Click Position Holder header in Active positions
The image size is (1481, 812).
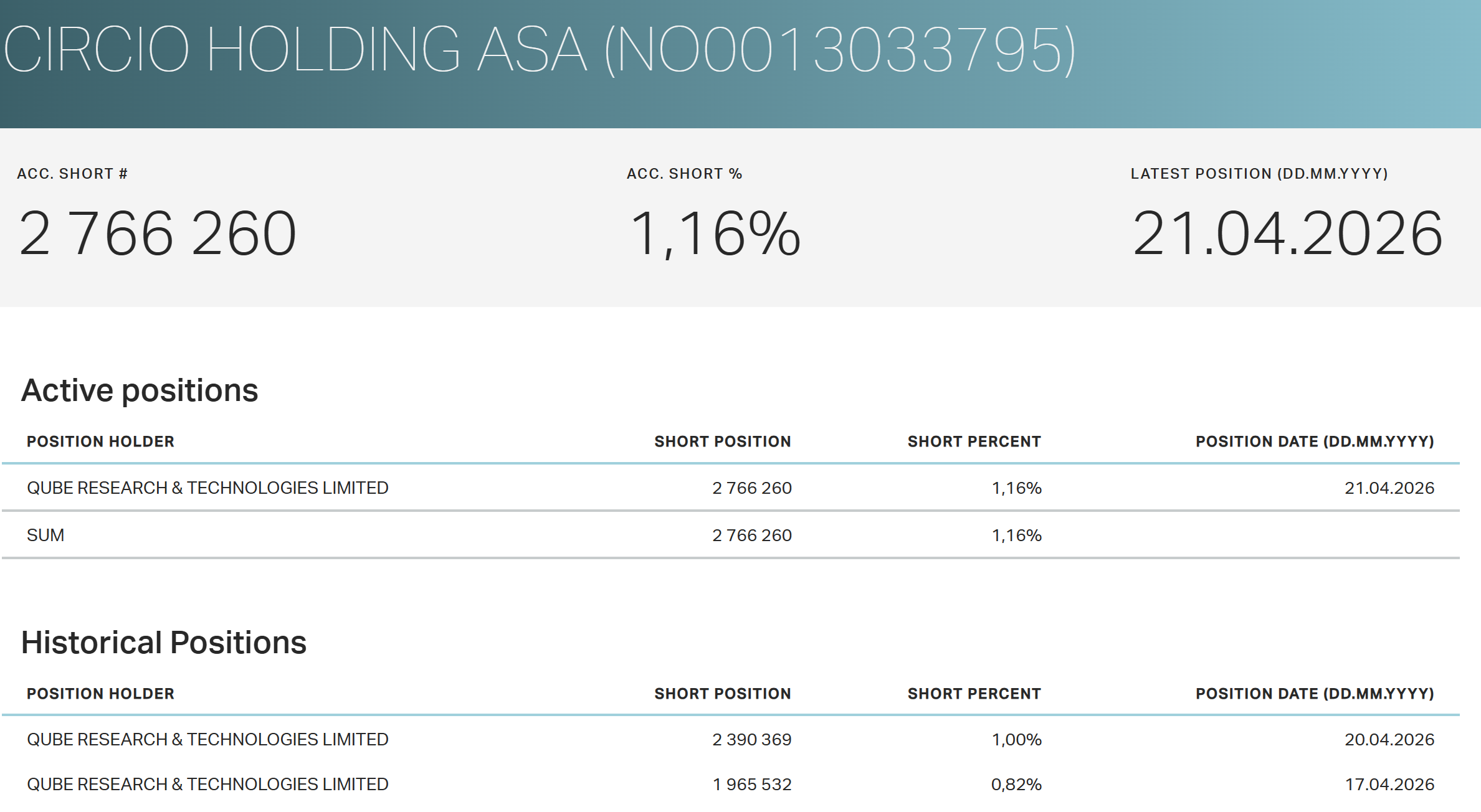point(100,441)
